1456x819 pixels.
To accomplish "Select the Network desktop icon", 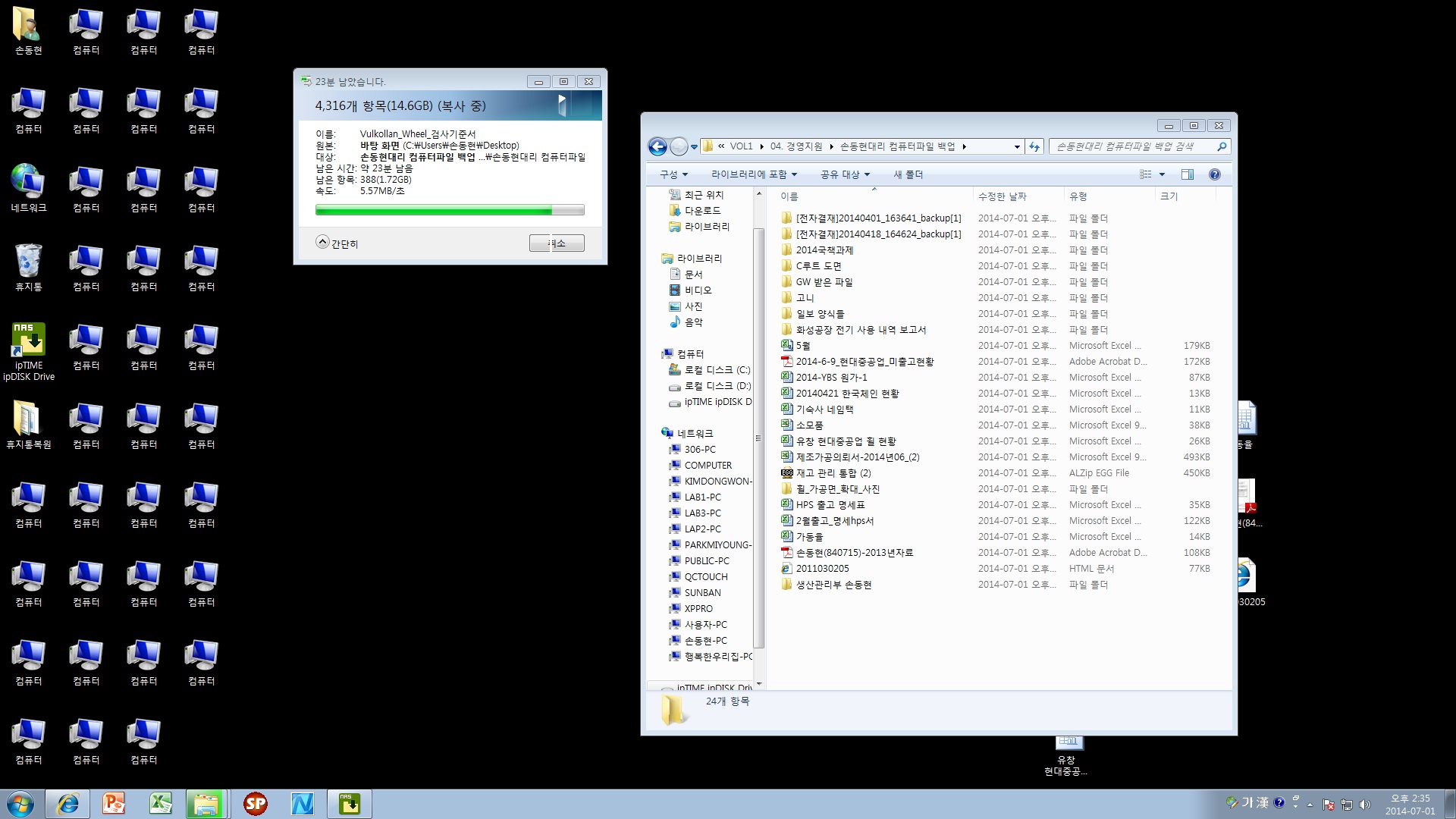I will (29, 188).
